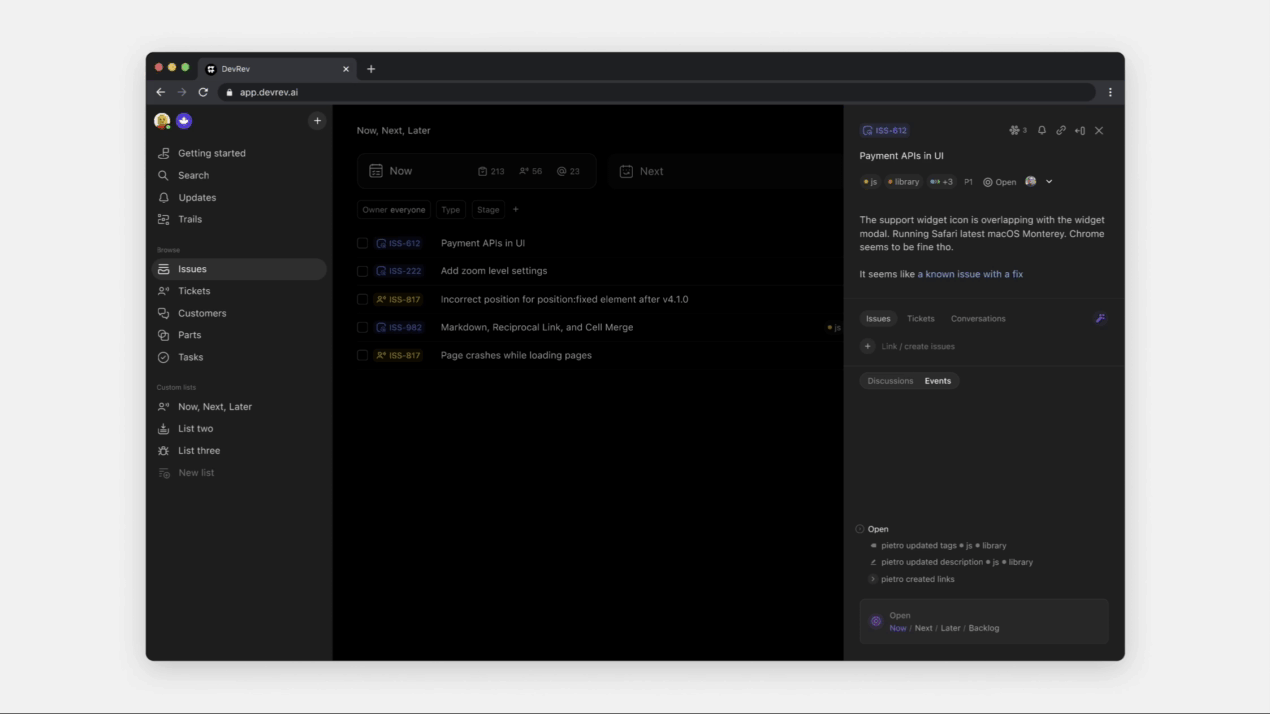The width and height of the screenshot is (1270, 714).
Task: Open ISS-222 badge in list
Action: point(398,271)
